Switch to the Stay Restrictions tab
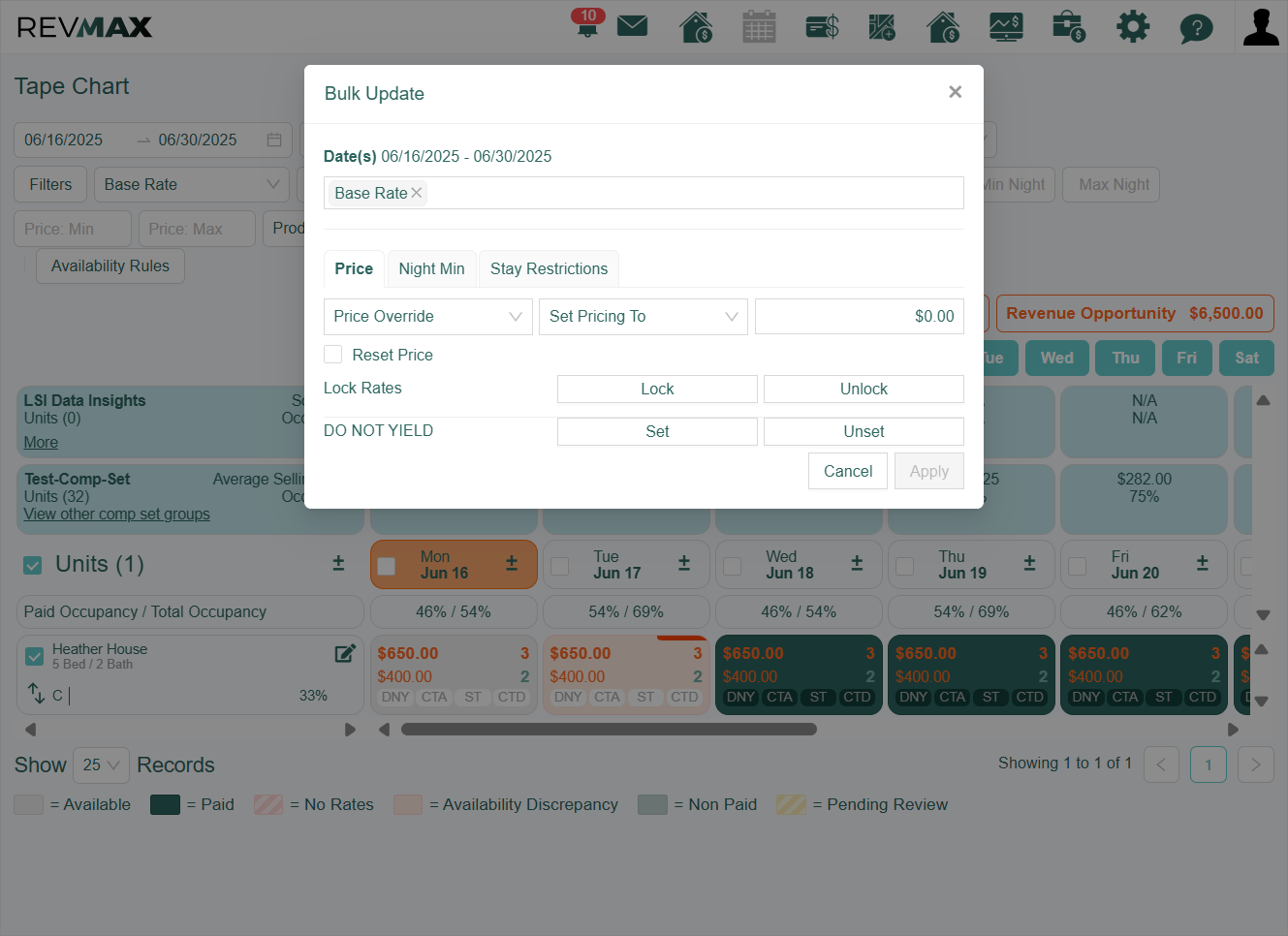Viewport: 1288px width, 936px height. [x=549, y=268]
